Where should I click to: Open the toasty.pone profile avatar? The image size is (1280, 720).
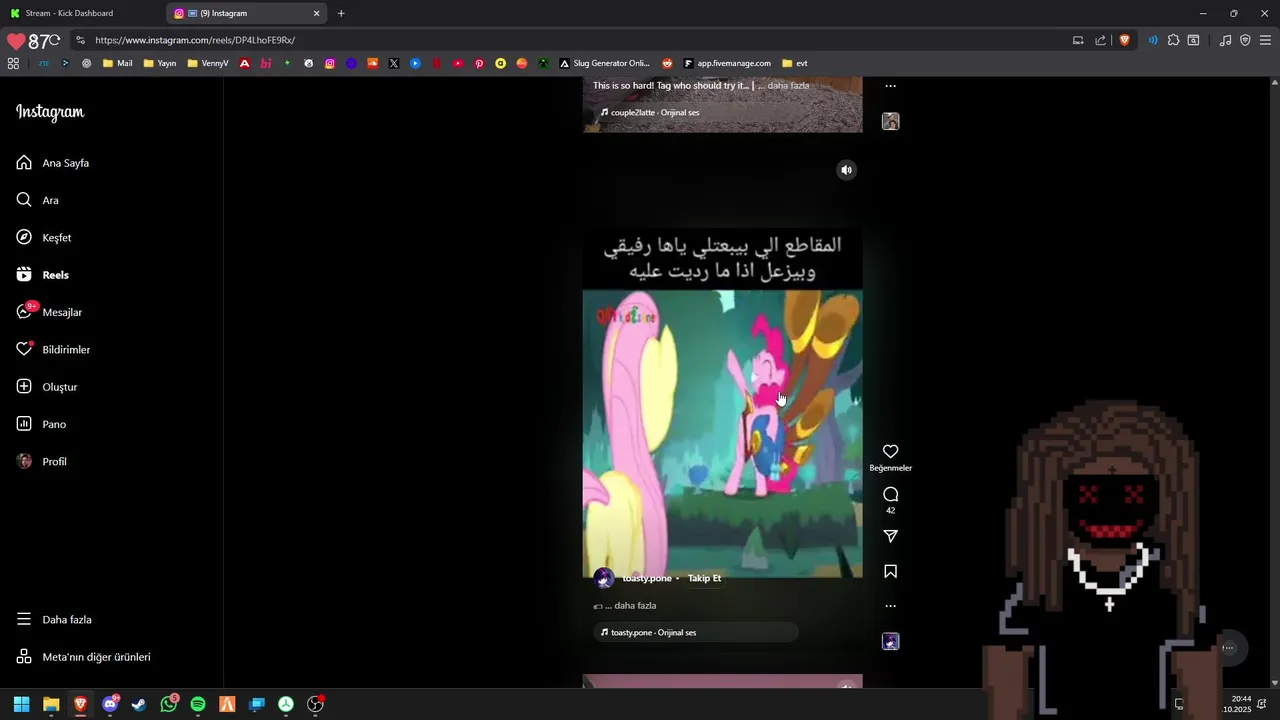604,578
